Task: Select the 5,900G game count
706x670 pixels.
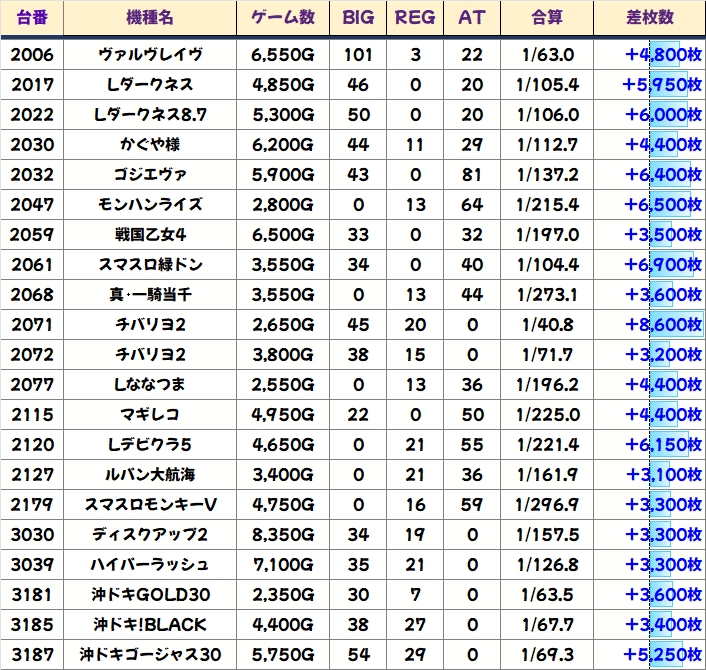Action: 283,175
